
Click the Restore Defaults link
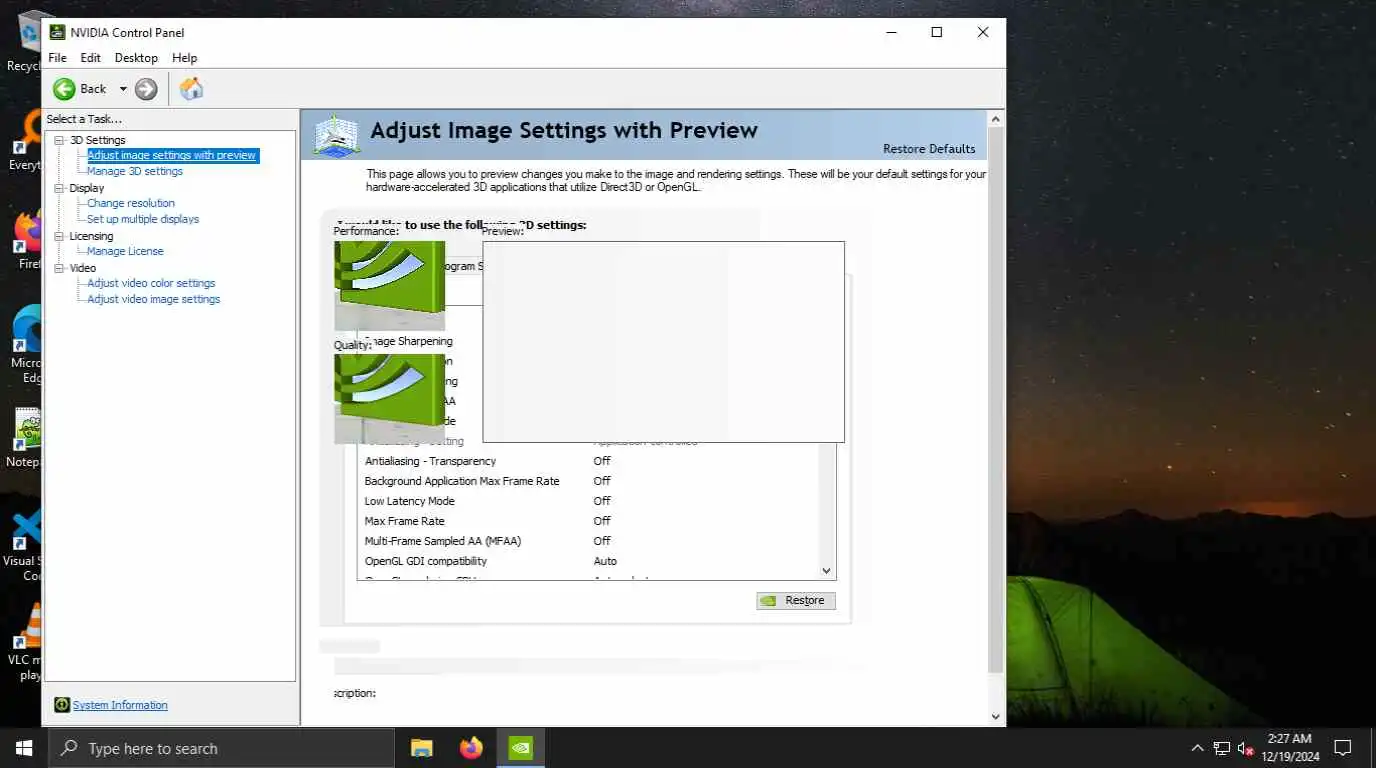tap(929, 149)
